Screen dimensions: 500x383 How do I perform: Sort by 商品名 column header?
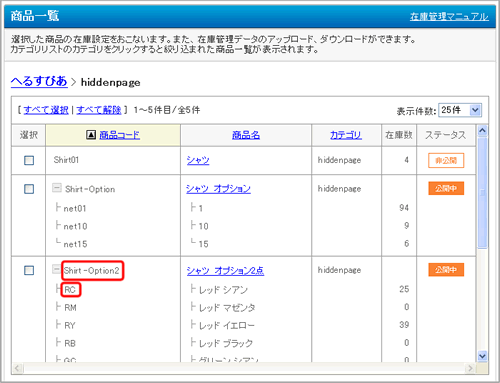tap(246, 135)
